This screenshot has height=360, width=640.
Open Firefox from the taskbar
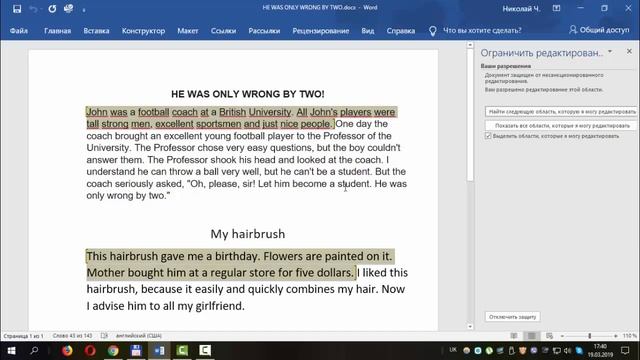pyautogui.click(x=67, y=350)
